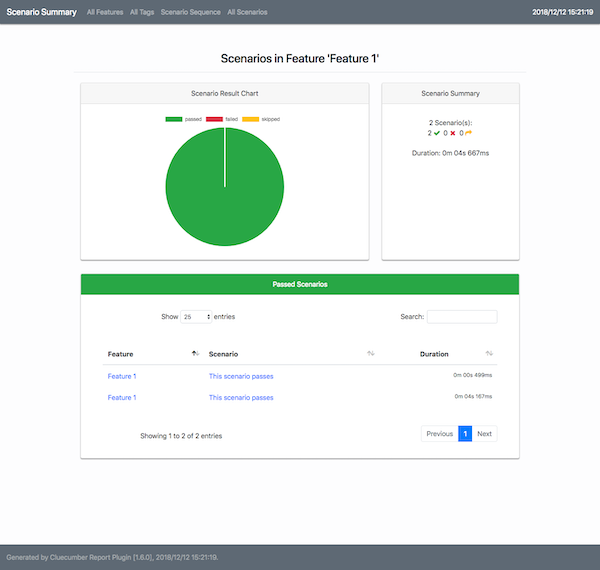Click the Duration column header text
600x570 pixels.
pyautogui.click(x=434, y=354)
